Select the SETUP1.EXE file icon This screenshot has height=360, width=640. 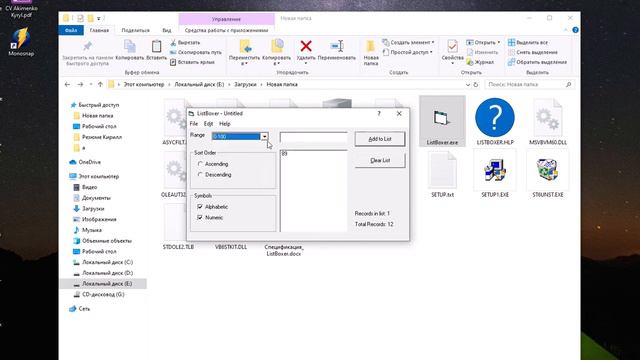[495, 170]
